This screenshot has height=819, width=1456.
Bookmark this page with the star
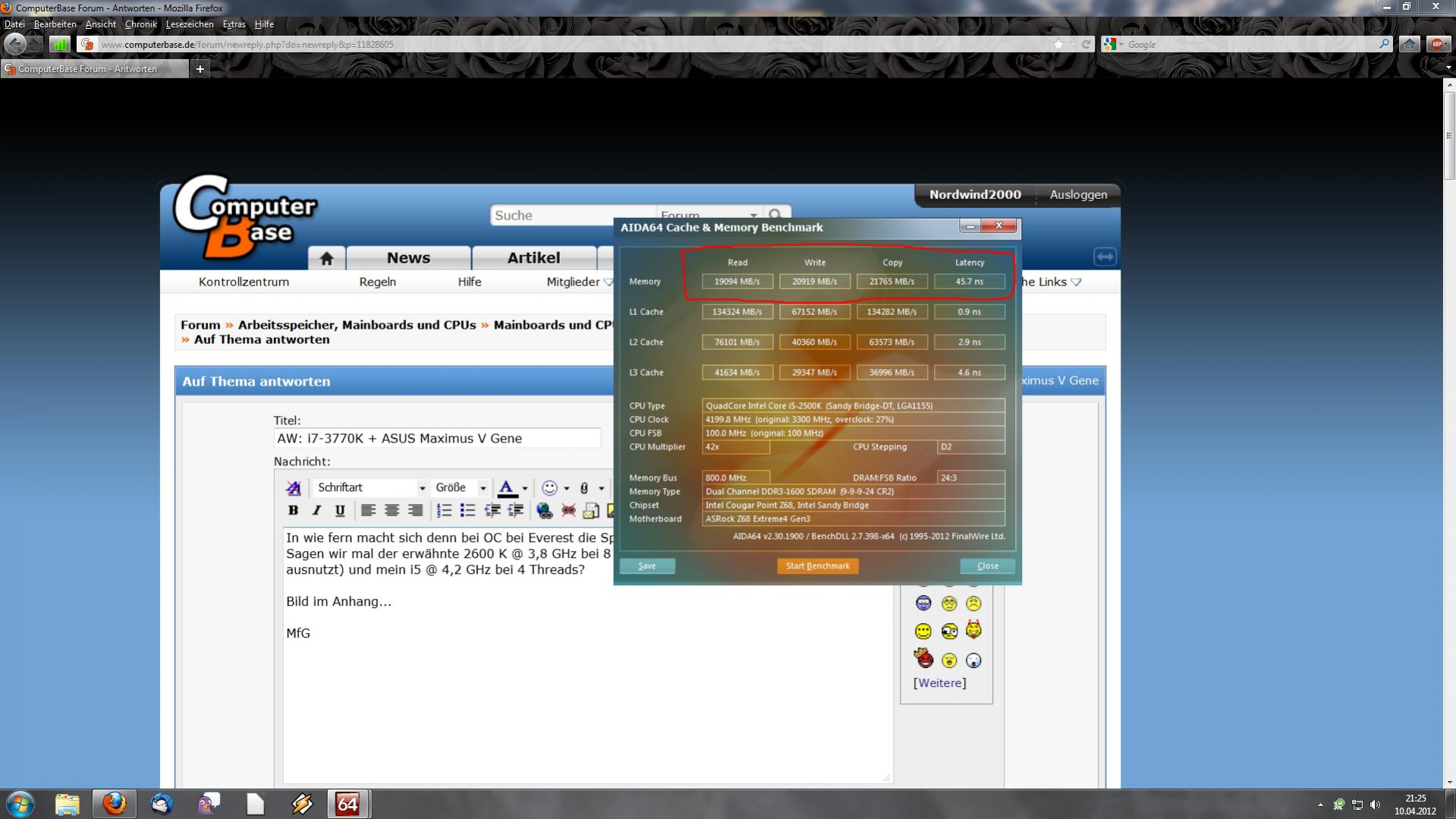1058,44
